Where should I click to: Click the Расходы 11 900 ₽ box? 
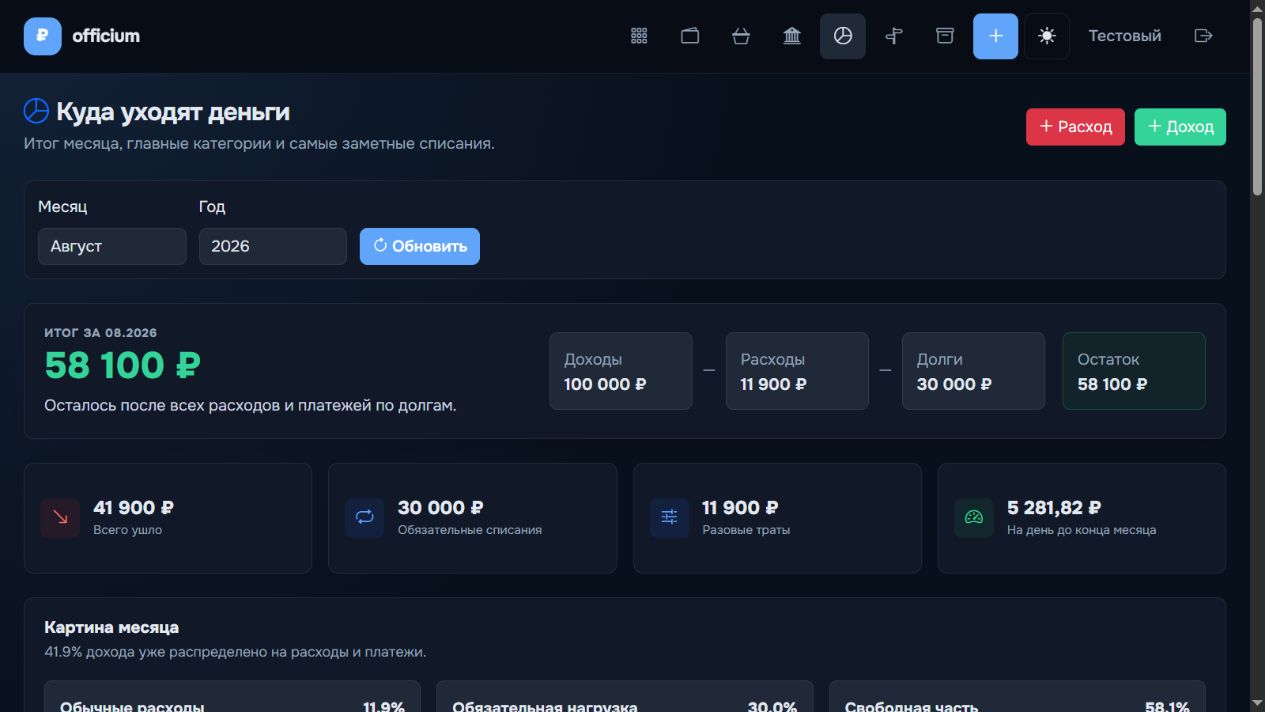point(797,371)
